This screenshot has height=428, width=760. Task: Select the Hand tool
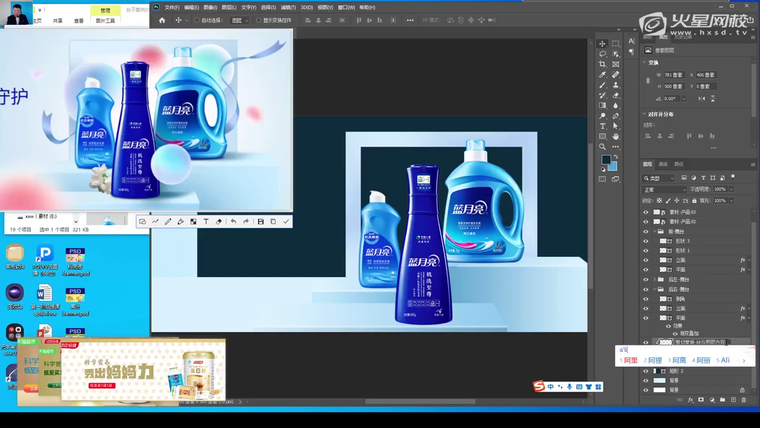pos(616,136)
